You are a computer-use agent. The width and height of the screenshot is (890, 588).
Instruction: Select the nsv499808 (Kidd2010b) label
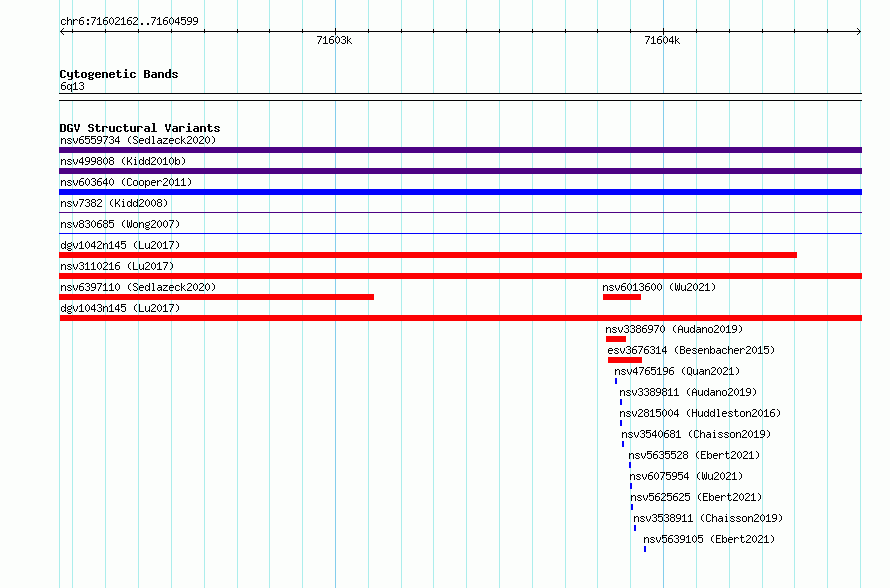(x=123, y=161)
